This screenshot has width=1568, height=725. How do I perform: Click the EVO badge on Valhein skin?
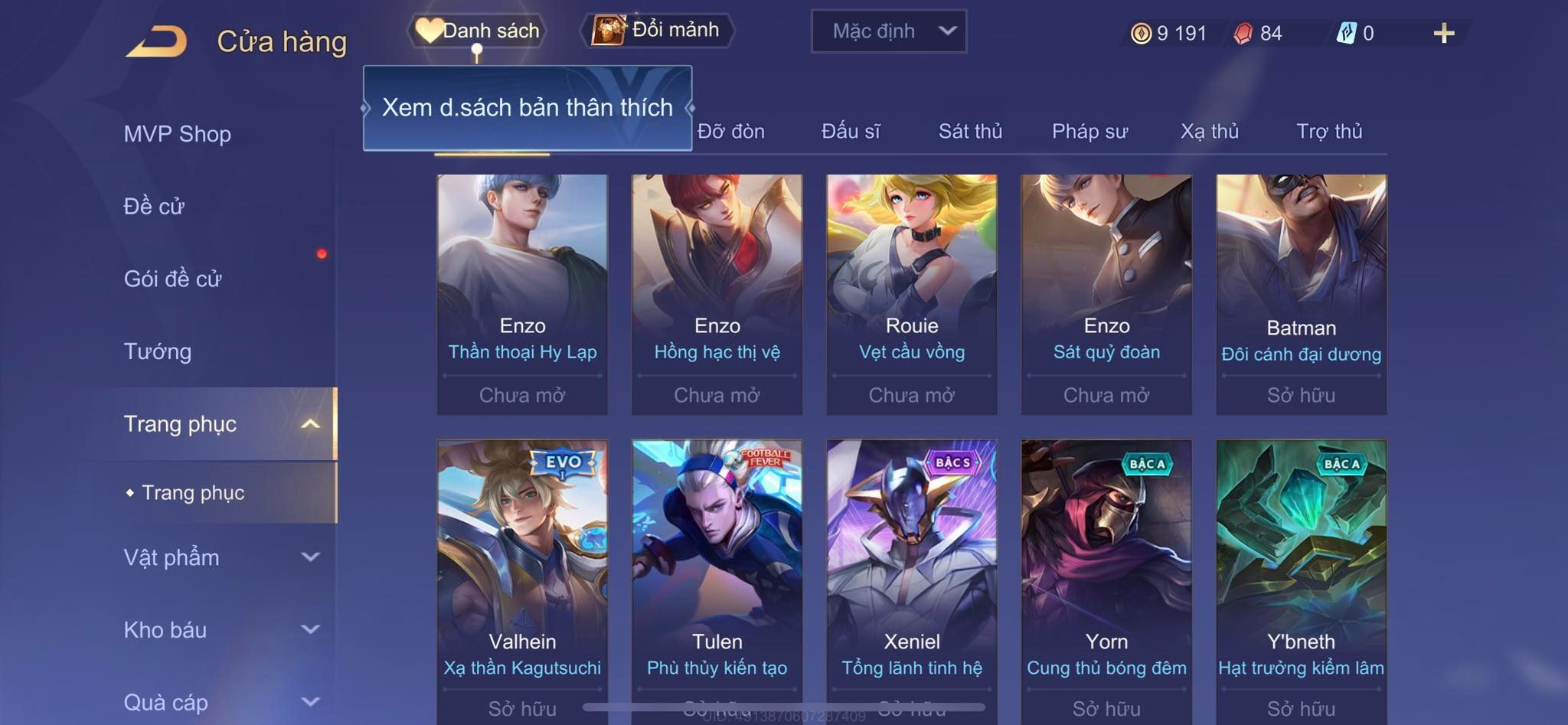click(x=563, y=462)
